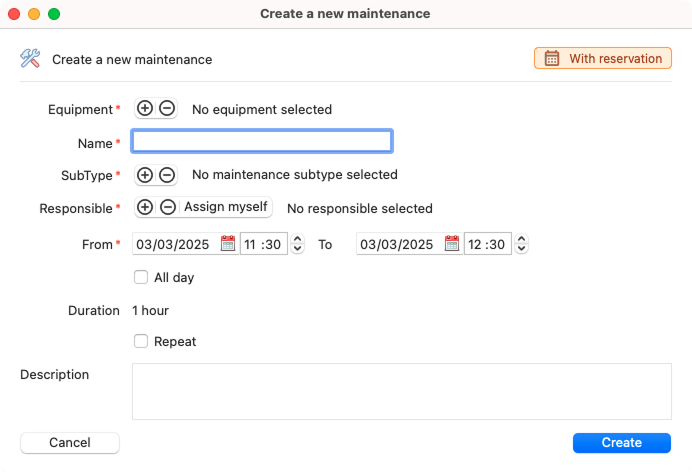Image resolution: width=692 pixels, height=472 pixels.
Task: Add a maintenance subtype with plus icon
Action: point(145,175)
